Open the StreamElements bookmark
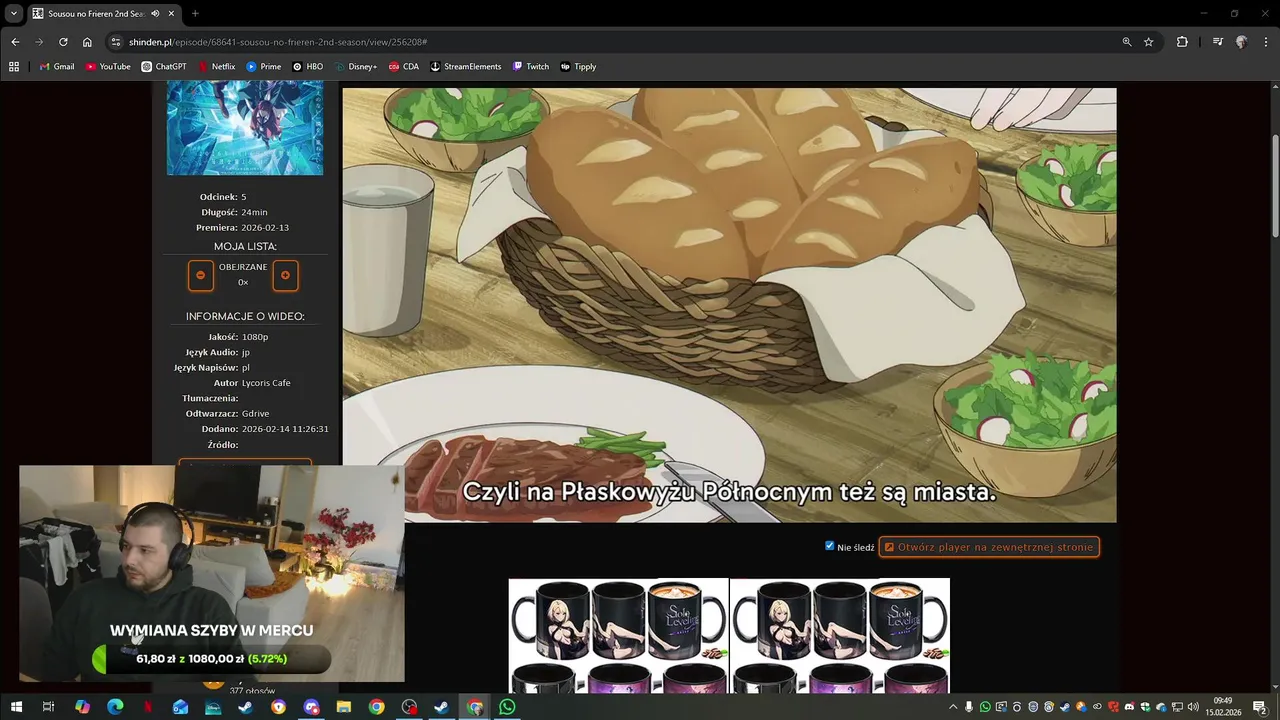 466,67
